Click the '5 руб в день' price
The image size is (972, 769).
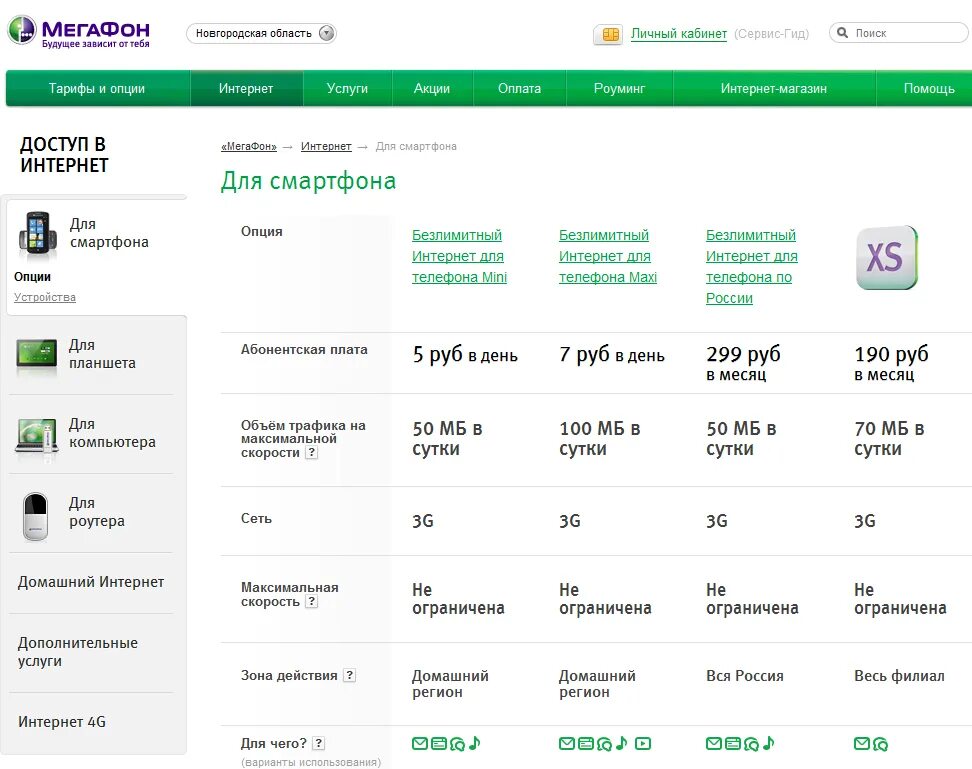[465, 355]
